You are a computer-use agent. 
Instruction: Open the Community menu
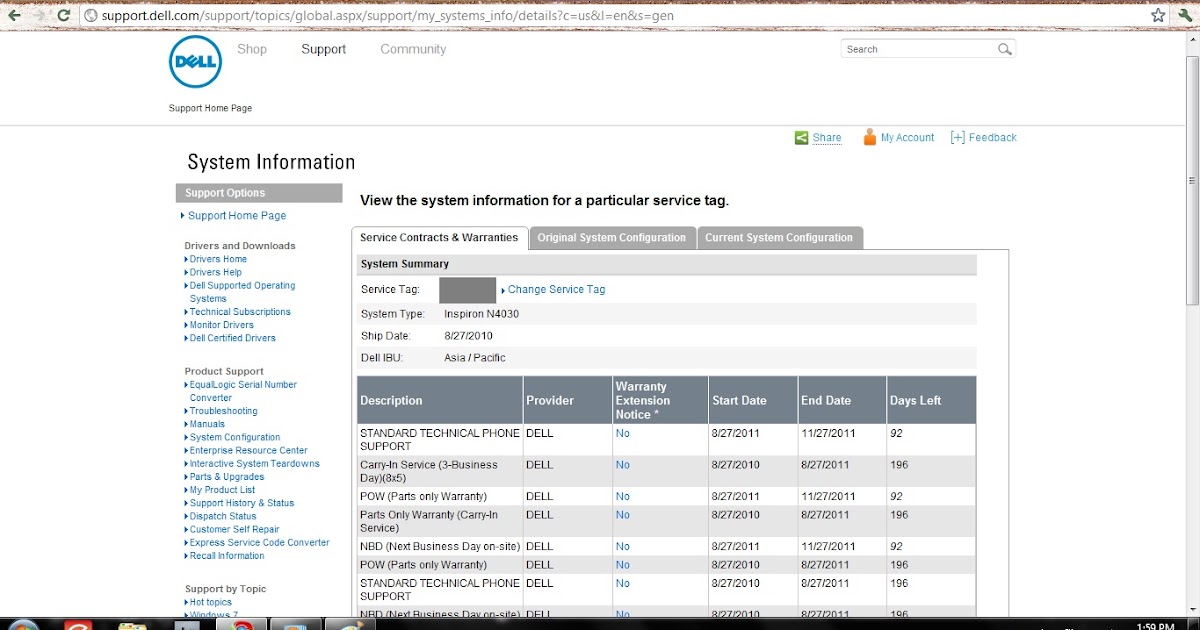[x=413, y=49]
